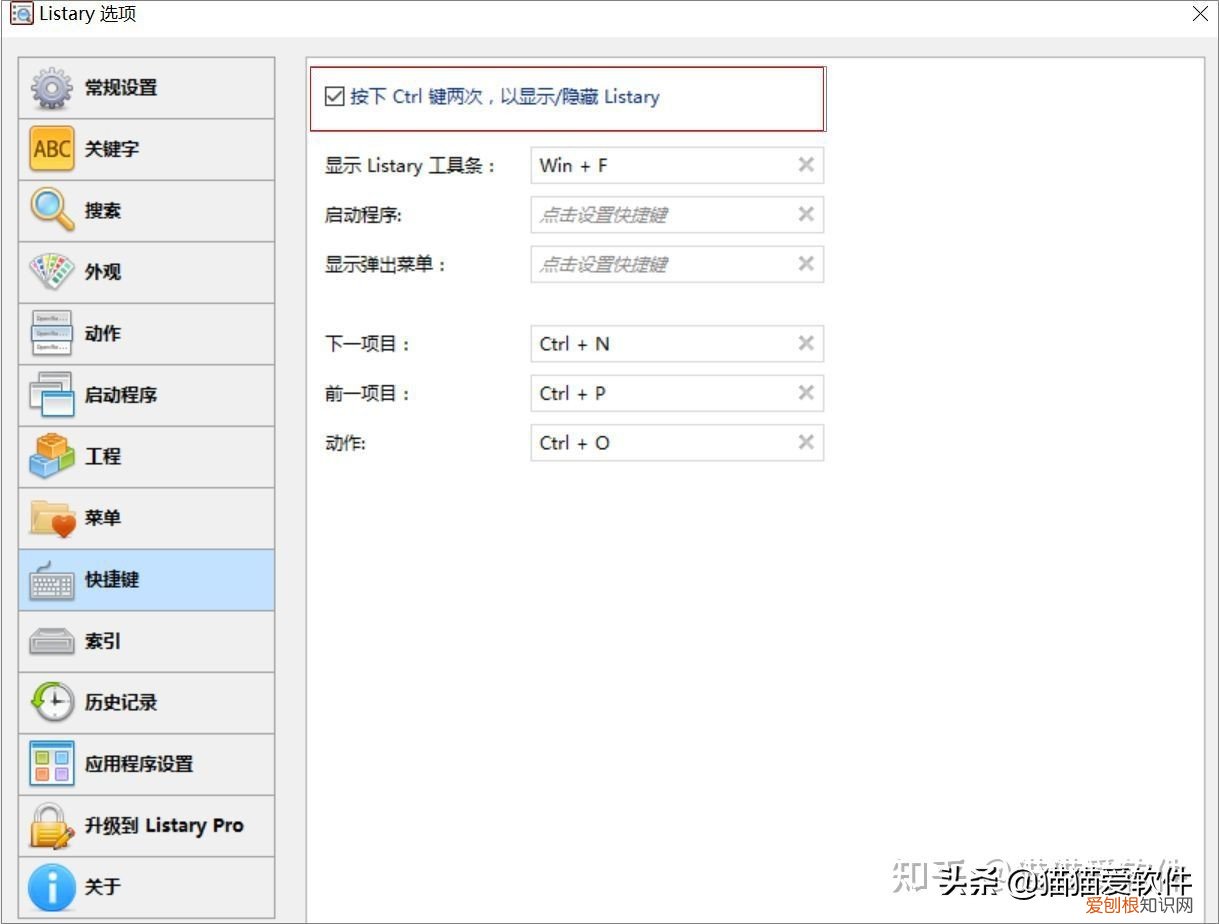Click the 启动程序 hotkey input field
The height and width of the screenshot is (924, 1219).
(x=660, y=215)
